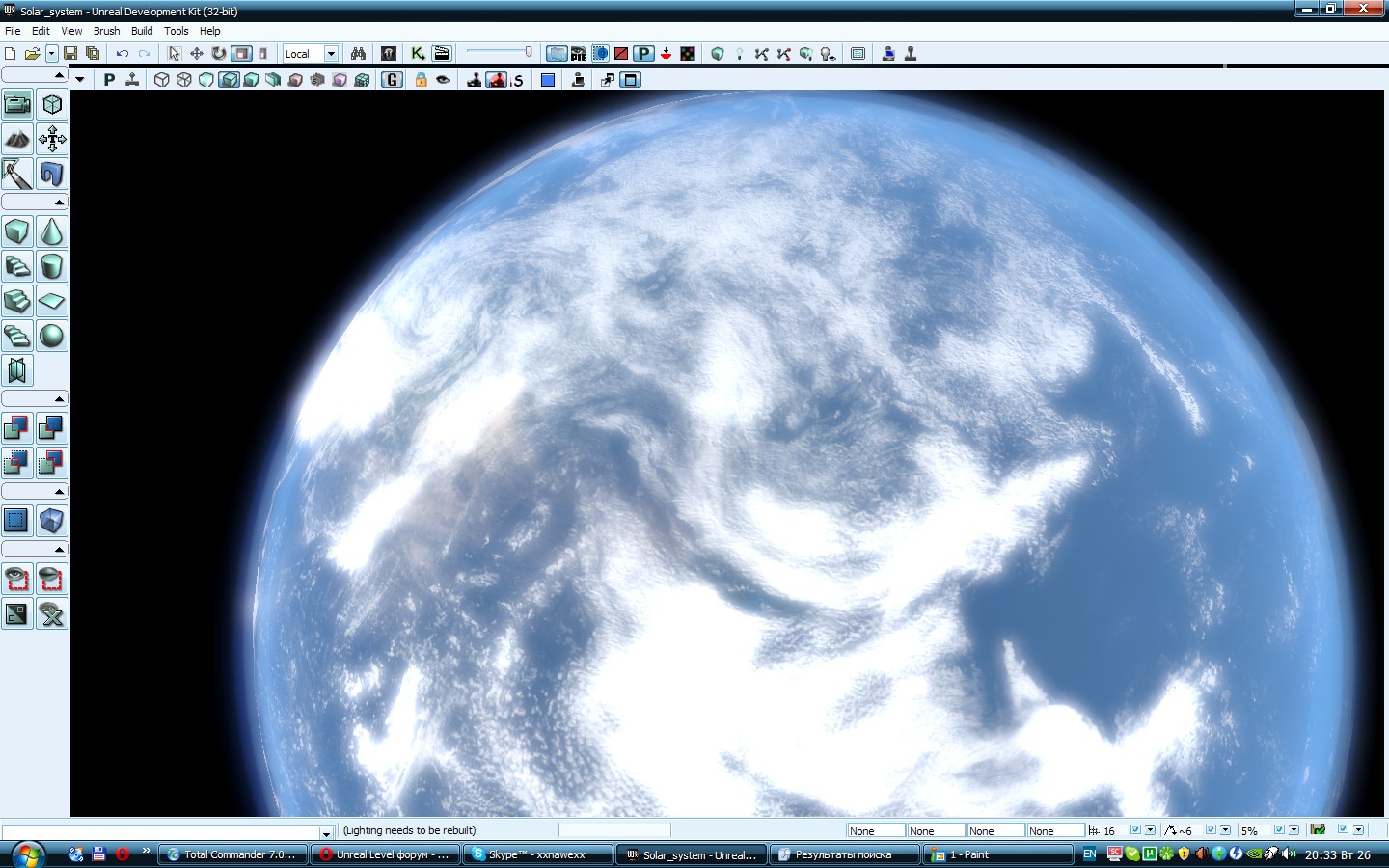1389x868 pixels.
Task: Open the Tools menu
Action: pos(176,31)
